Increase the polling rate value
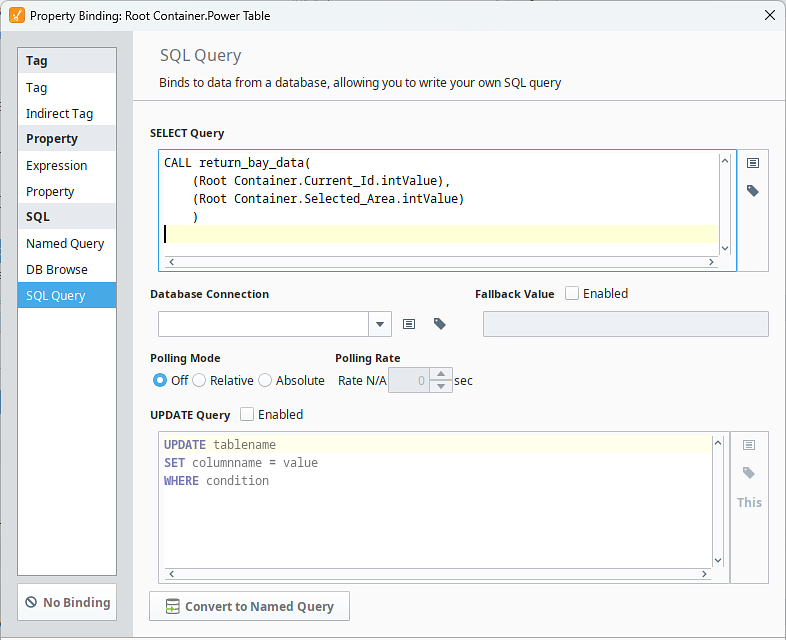 pyautogui.click(x=443, y=374)
